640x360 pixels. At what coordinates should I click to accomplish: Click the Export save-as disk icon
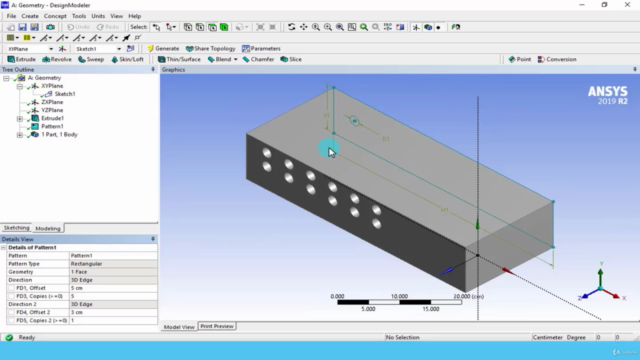click(34, 27)
